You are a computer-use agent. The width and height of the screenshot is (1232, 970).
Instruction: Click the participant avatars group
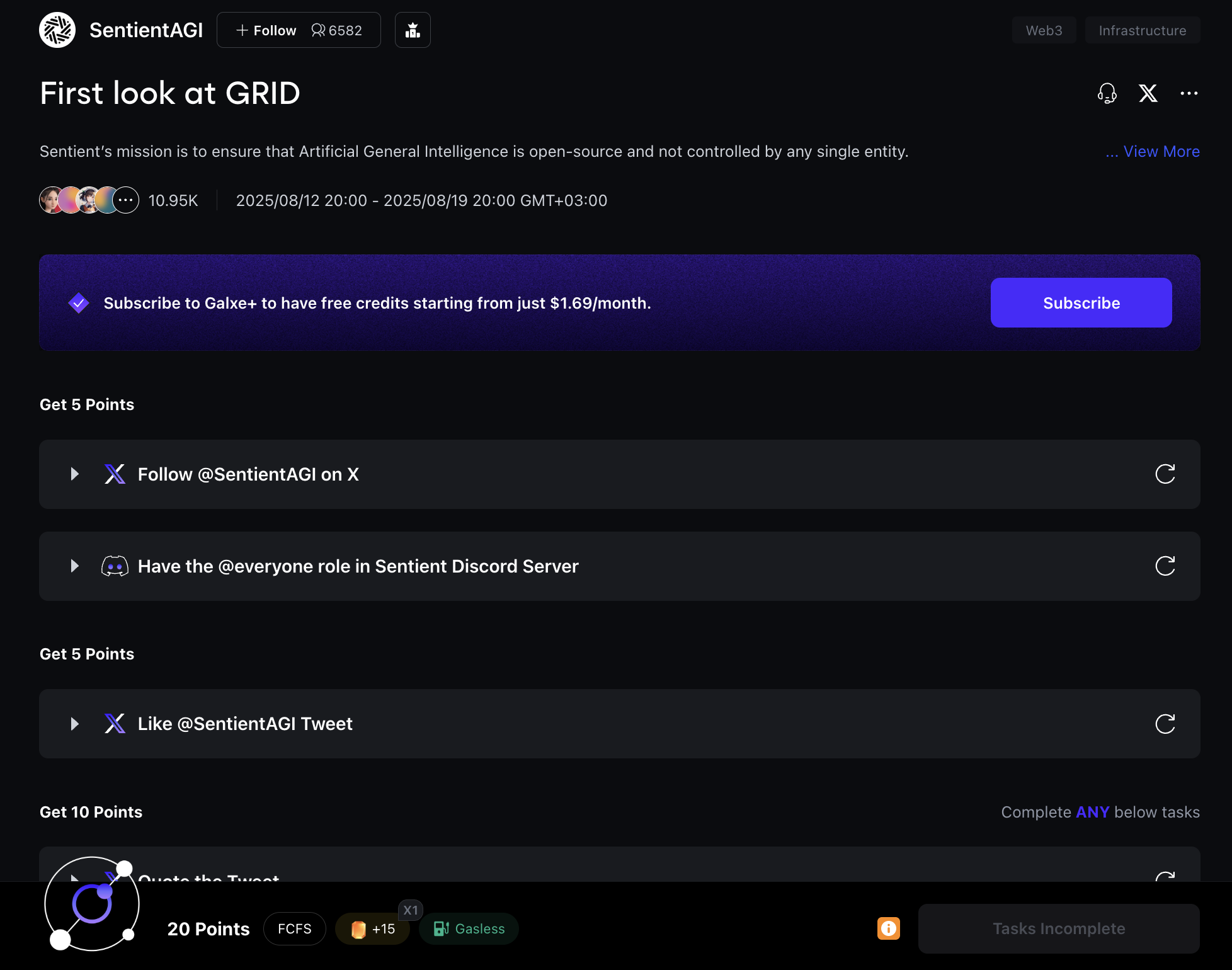click(89, 200)
